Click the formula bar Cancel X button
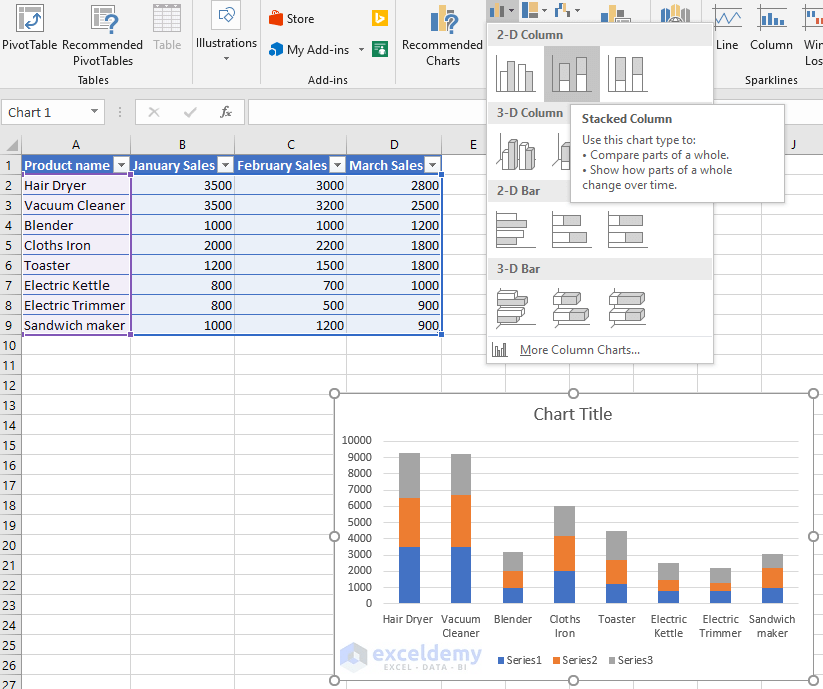Image resolution: width=823 pixels, height=689 pixels. [x=154, y=112]
